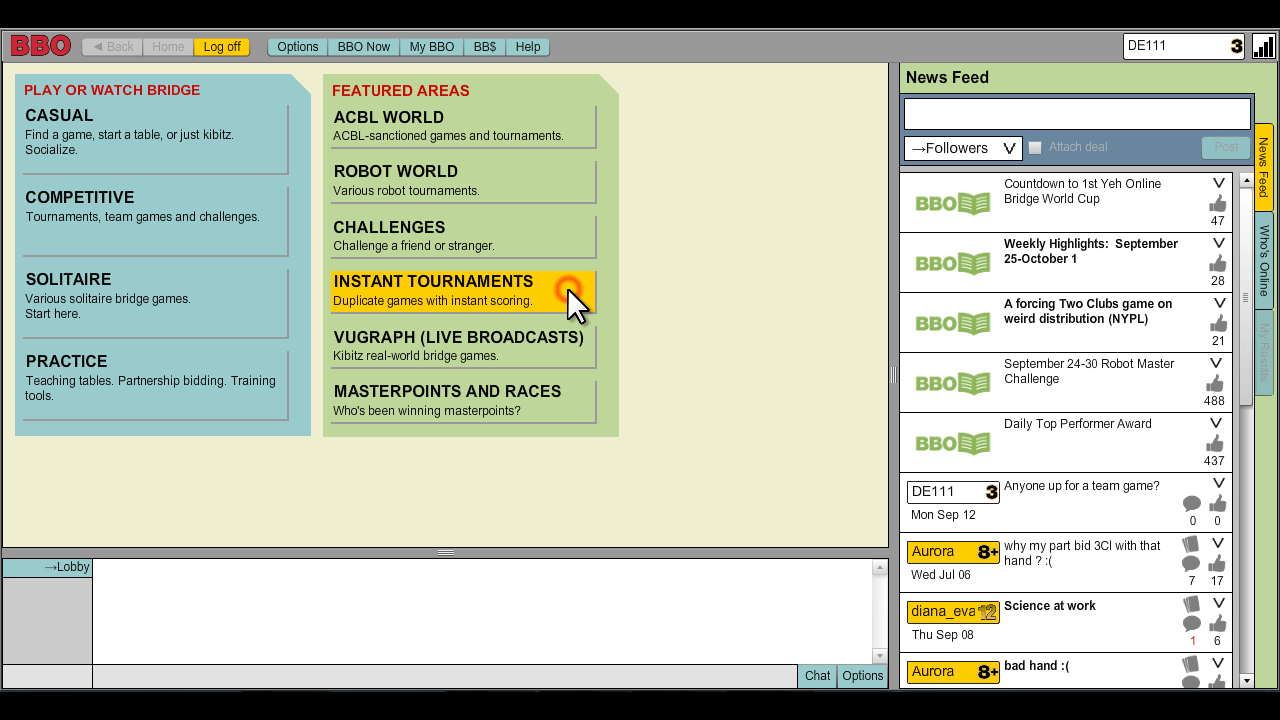Open the Practice teaching tables area
The height and width of the screenshot is (720, 1280).
pyautogui.click(x=156, y=385)
